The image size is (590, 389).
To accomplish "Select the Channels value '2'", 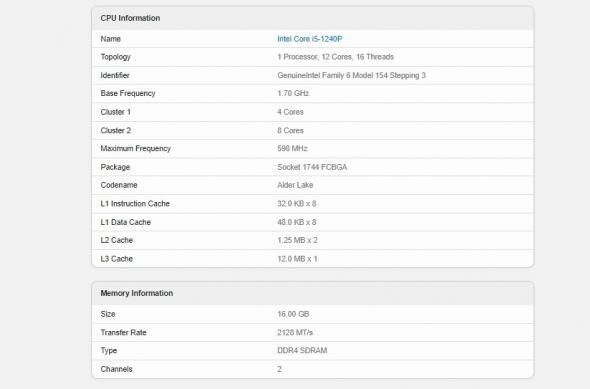I will click(x=279, y=369).
